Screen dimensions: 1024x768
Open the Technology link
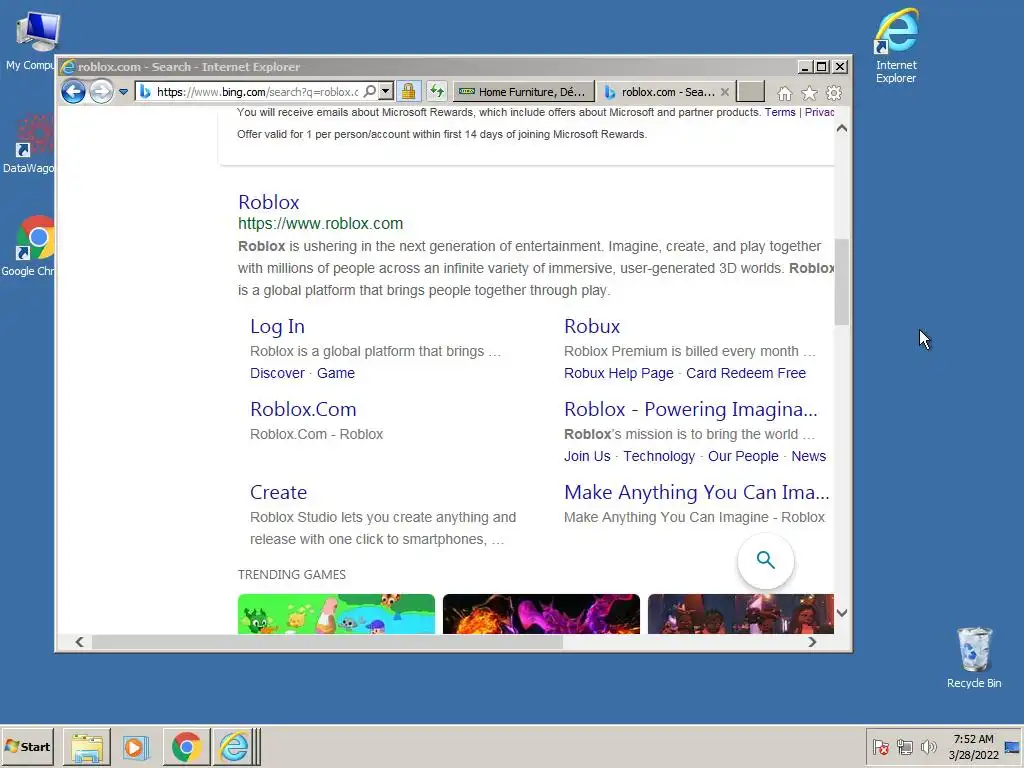[x=659, y=456]
